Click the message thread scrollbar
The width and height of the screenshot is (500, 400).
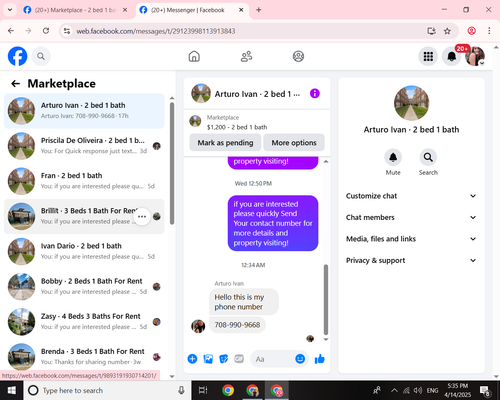coord(326,300)
